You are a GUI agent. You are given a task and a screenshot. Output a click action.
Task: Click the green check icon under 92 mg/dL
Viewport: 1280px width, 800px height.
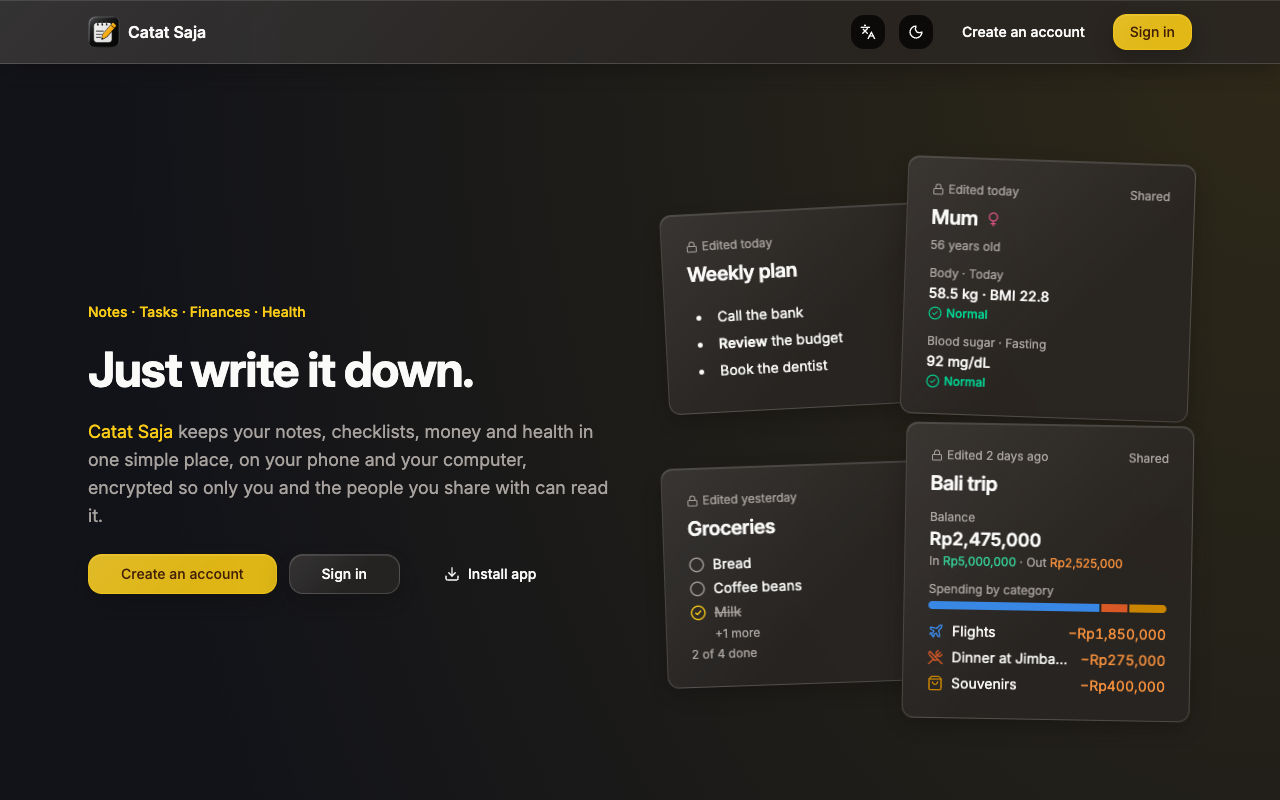point(933,381)
